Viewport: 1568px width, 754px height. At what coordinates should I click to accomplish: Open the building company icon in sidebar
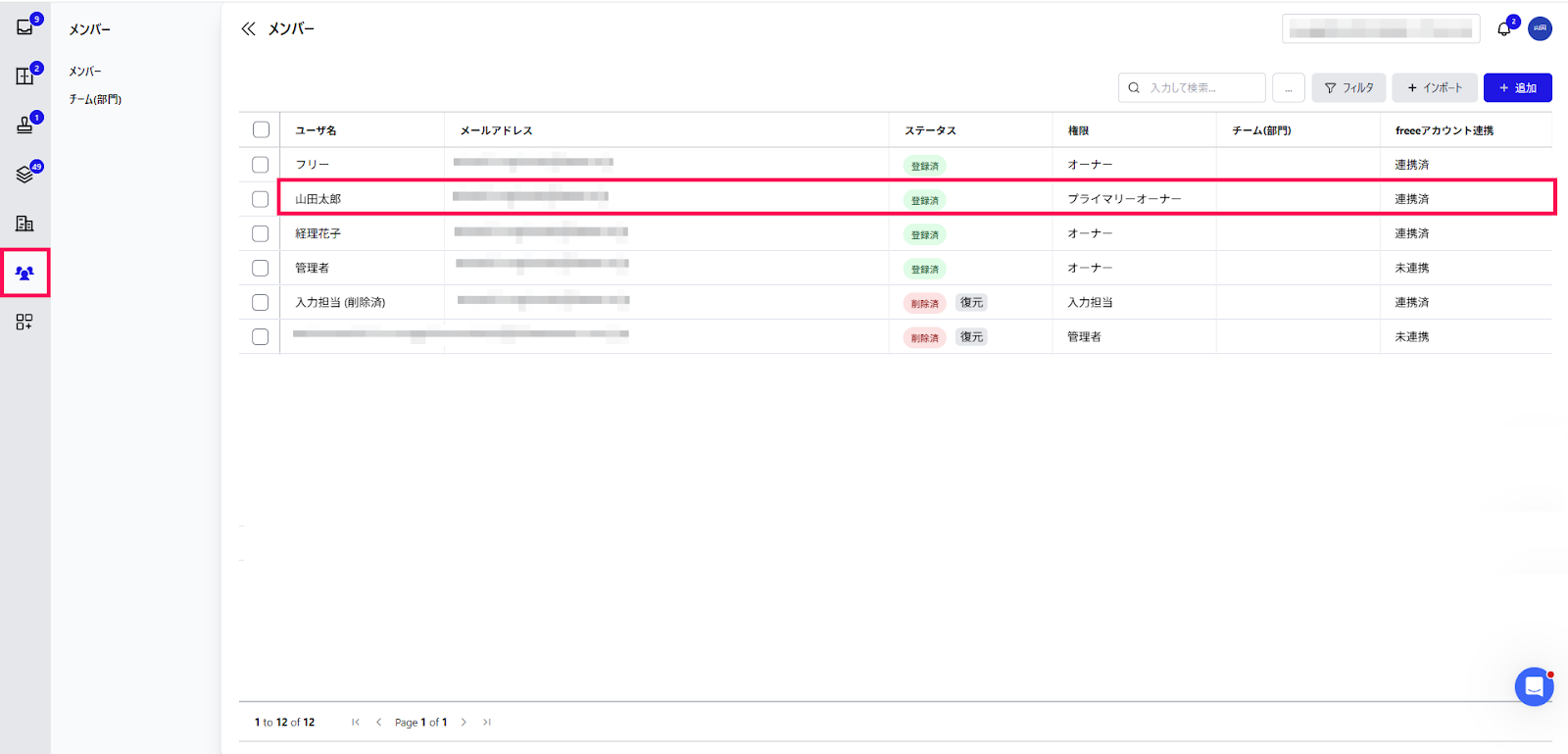click(x=25, y=224)
